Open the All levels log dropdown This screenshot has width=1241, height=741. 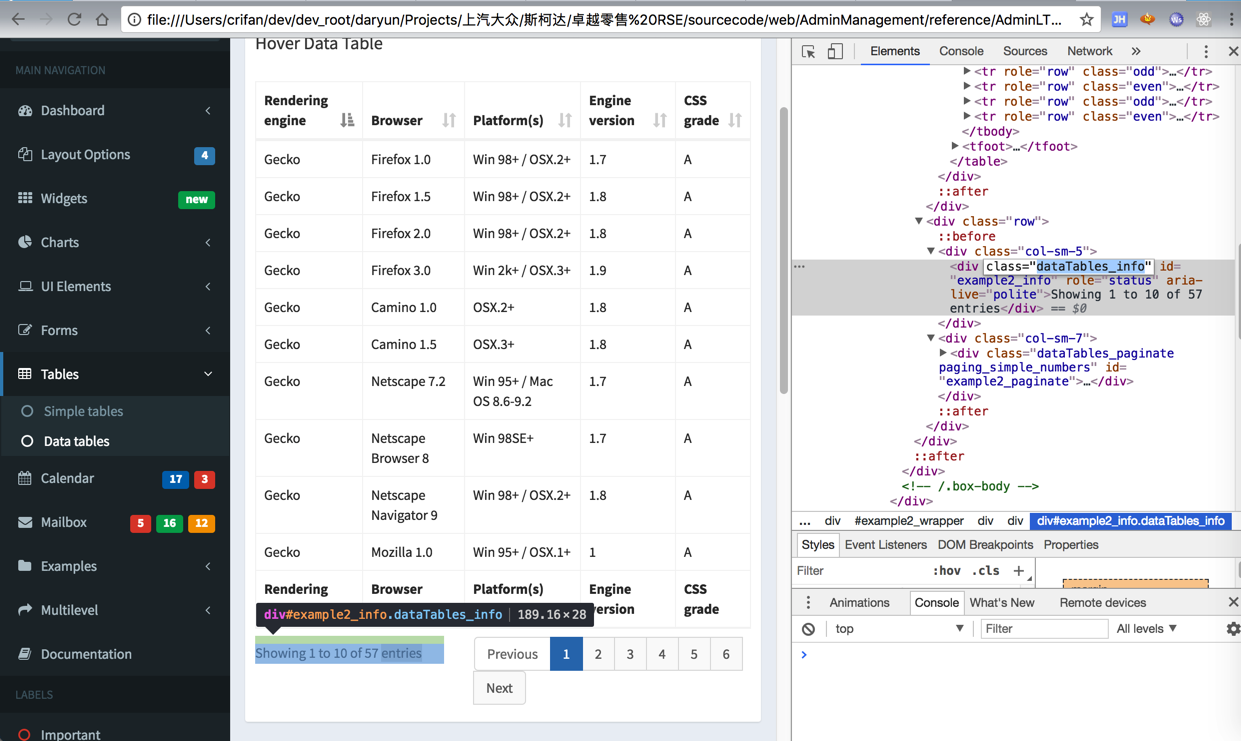(x=1147, y=629)
